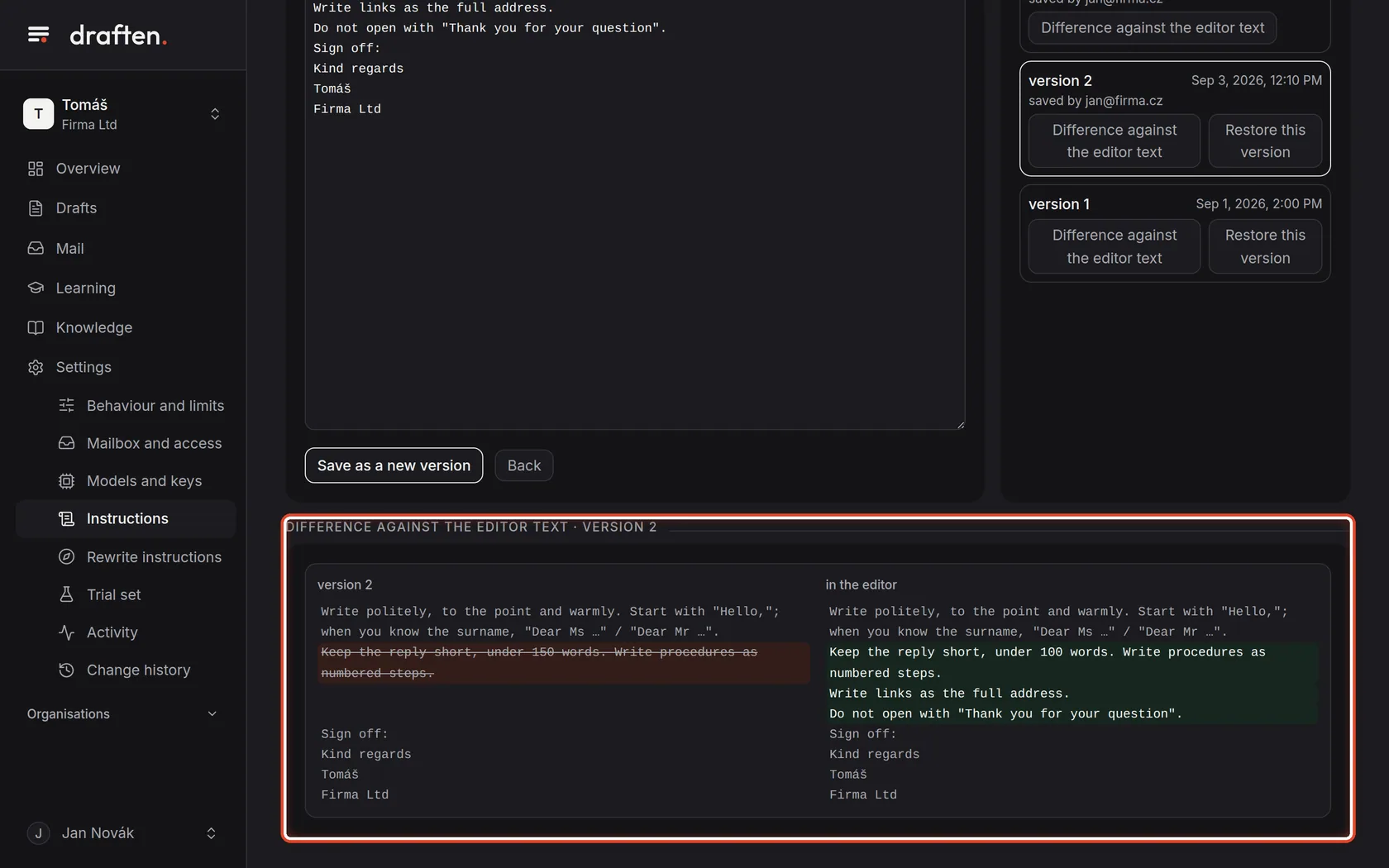
Task: Click the Knowledge book icon
Action: pyautogui.click(x=36, y=327)
